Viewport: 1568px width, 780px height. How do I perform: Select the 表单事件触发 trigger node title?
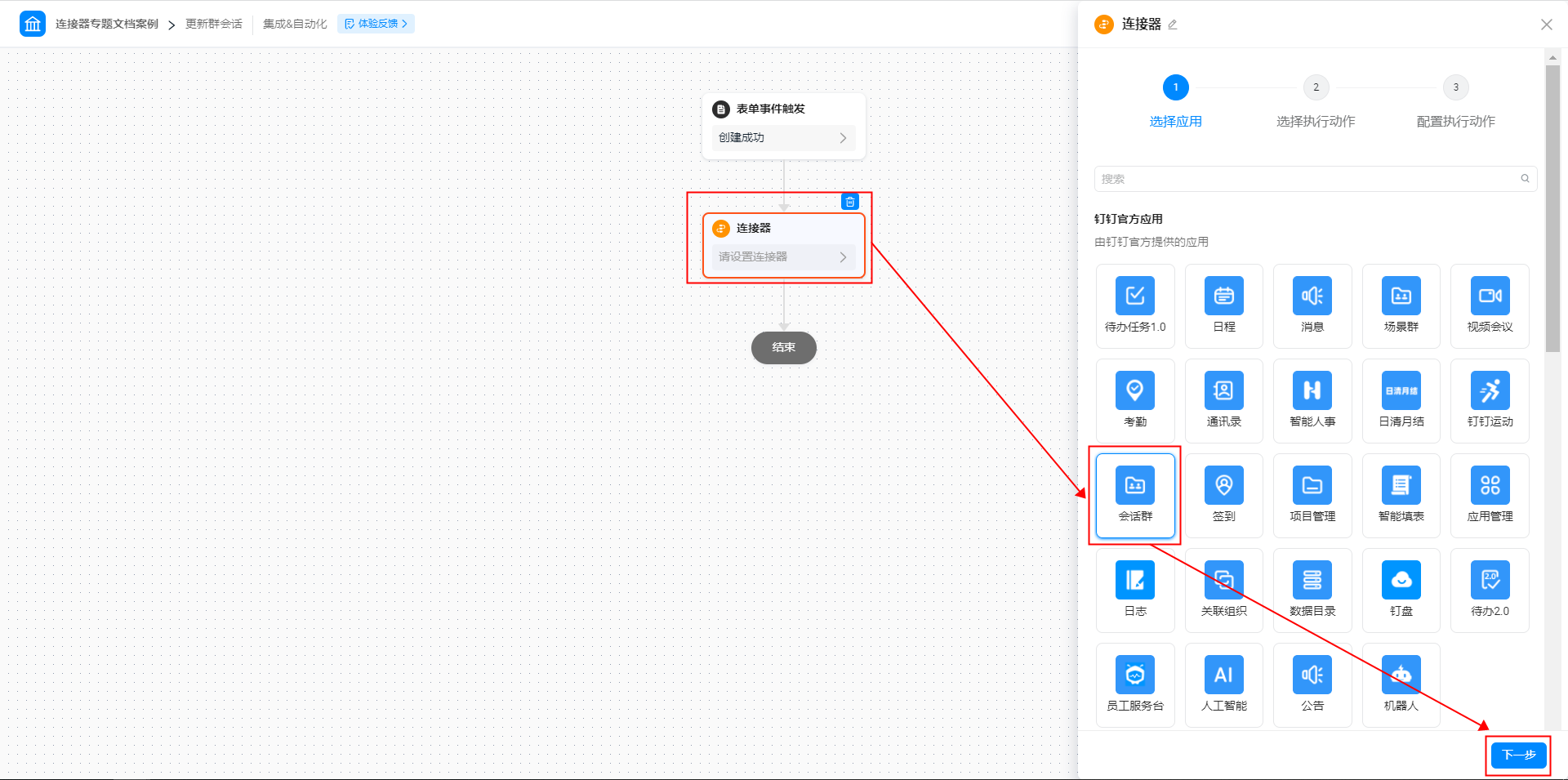(771, 109)
